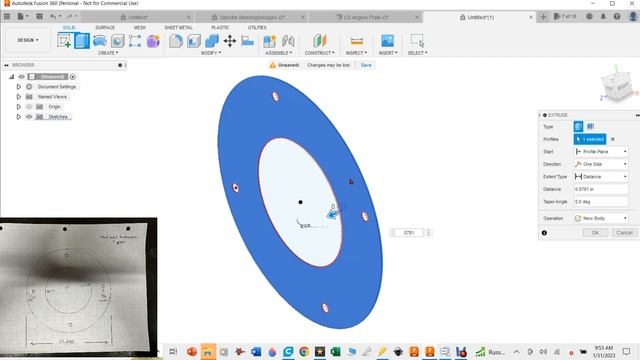Image resolution: width=640 pixels, height=360 pixels.
Task: Click the Save link in unsaved warning
Action: coord(366,65)
